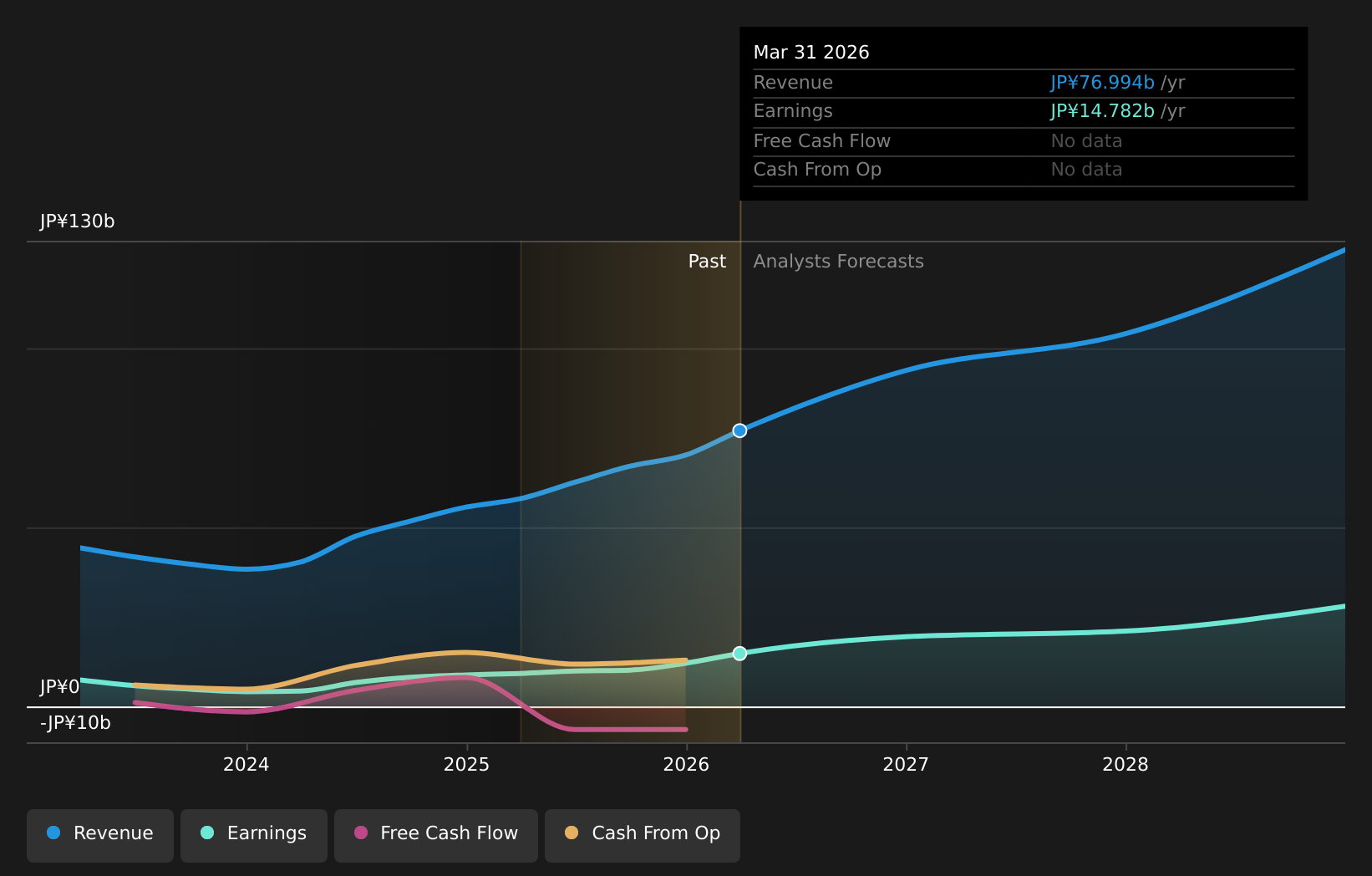Click the JP¥14.782b earnings value
Image resolution: width=1372 pixels, height=876 pixels.
point(1102,111)
